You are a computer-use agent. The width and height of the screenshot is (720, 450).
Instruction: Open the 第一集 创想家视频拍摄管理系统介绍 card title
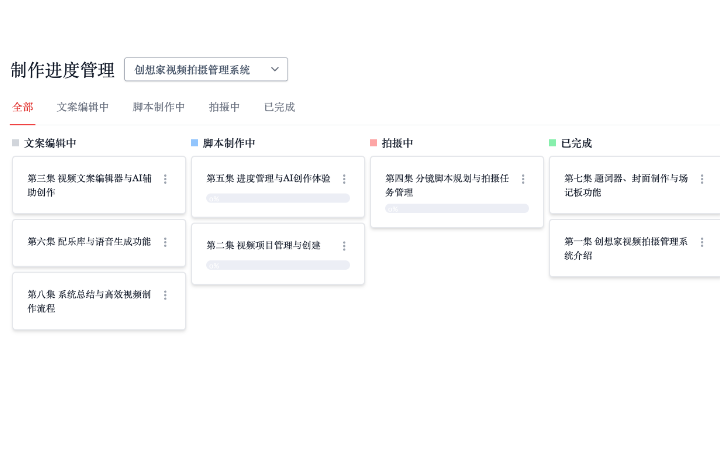[x=626, y=248]
